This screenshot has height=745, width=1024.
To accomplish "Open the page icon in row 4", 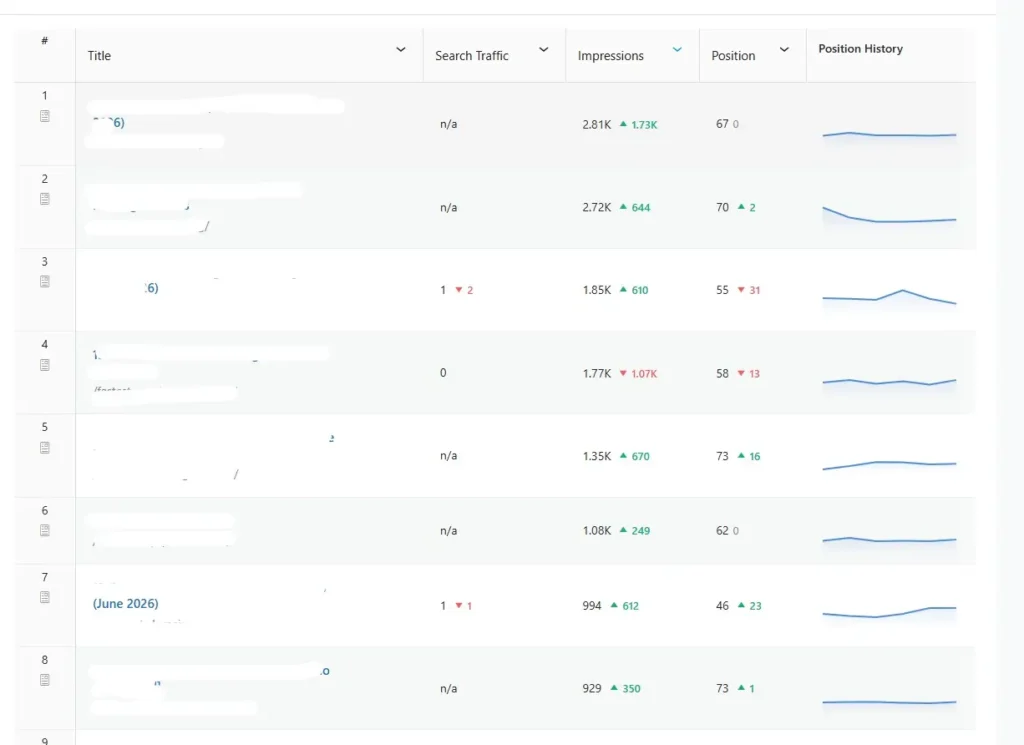I will (x=44, y=365).
